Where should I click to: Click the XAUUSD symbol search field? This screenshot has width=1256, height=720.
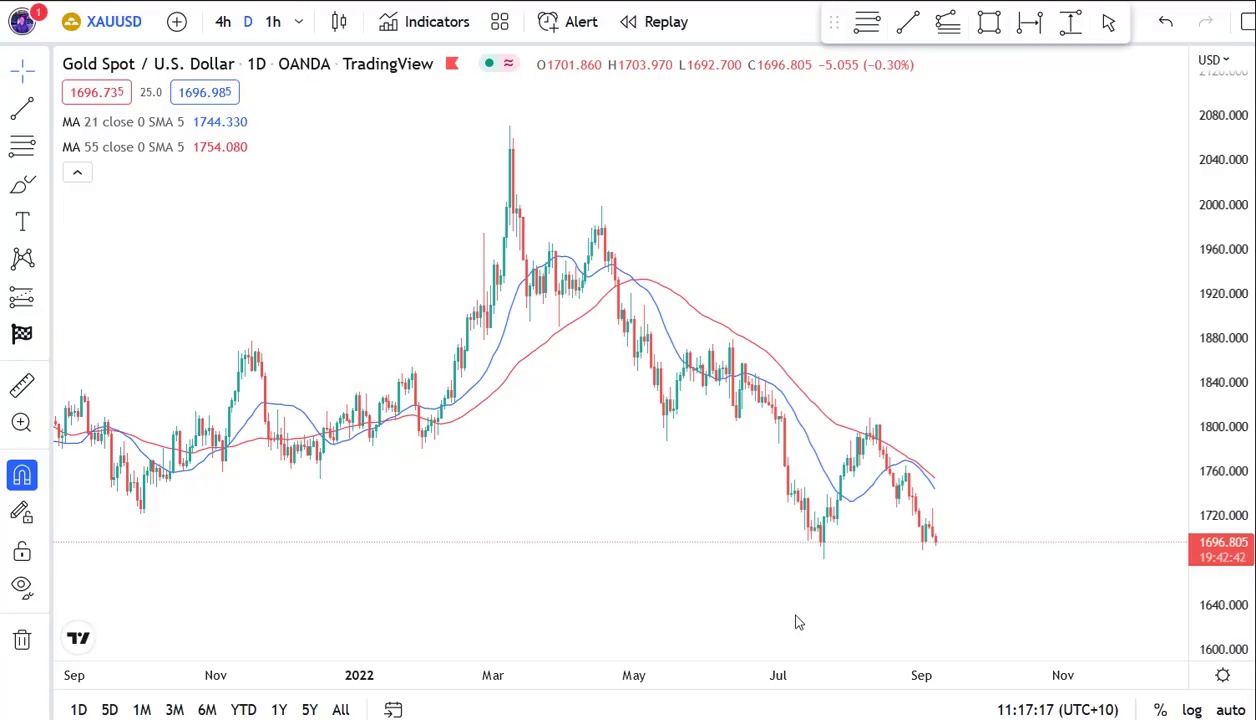point(101,22)
